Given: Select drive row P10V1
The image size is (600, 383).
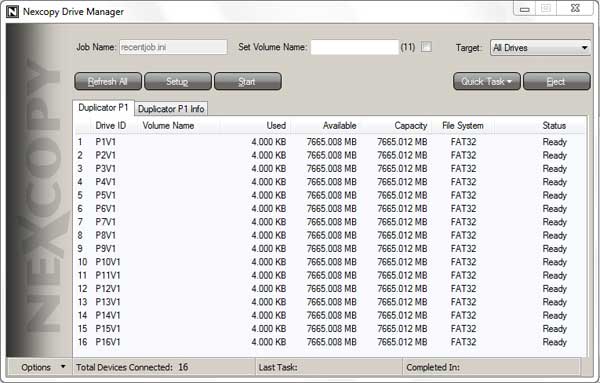Looking at the screenshot, I should 330,262.
